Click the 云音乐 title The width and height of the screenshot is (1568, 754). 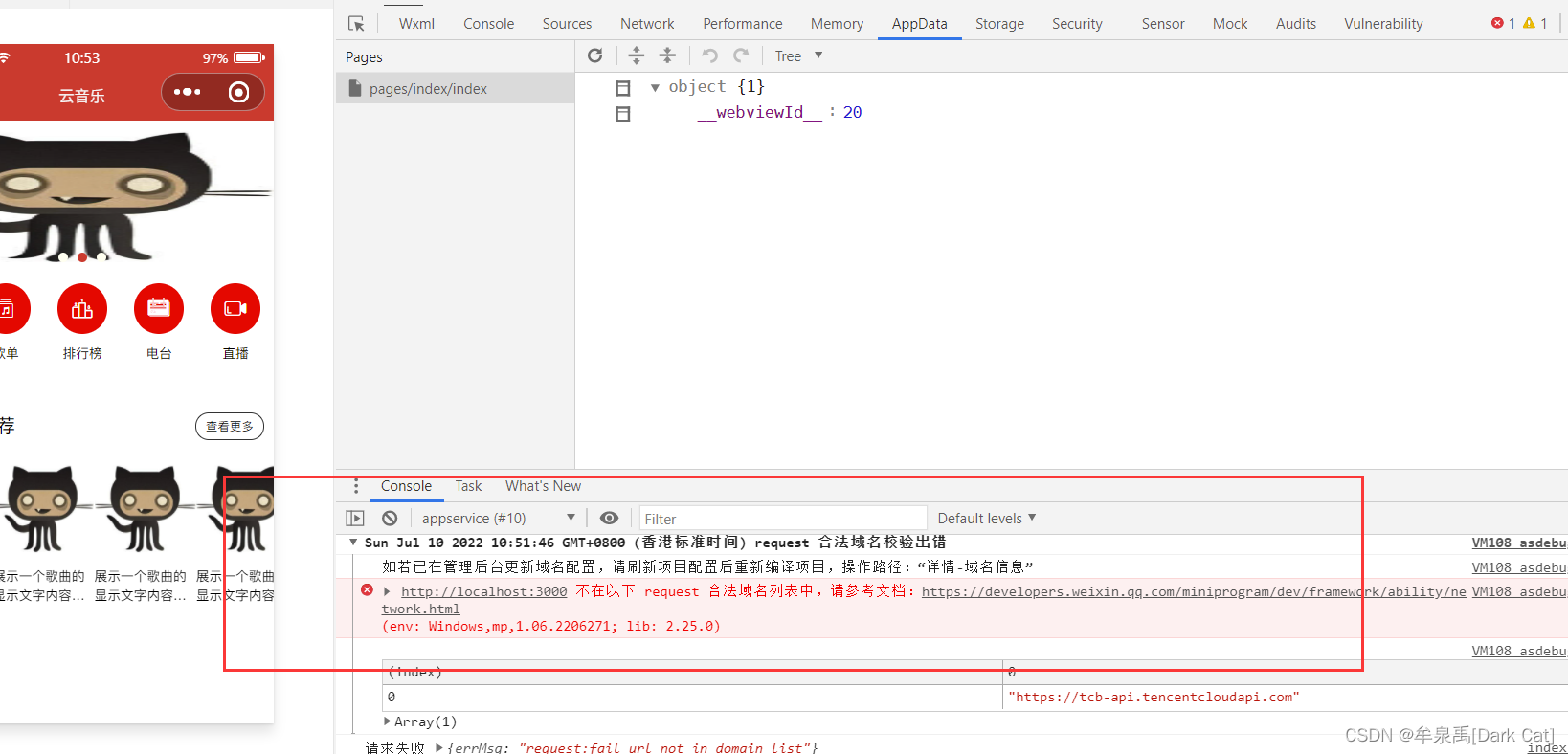coord(81,96)
